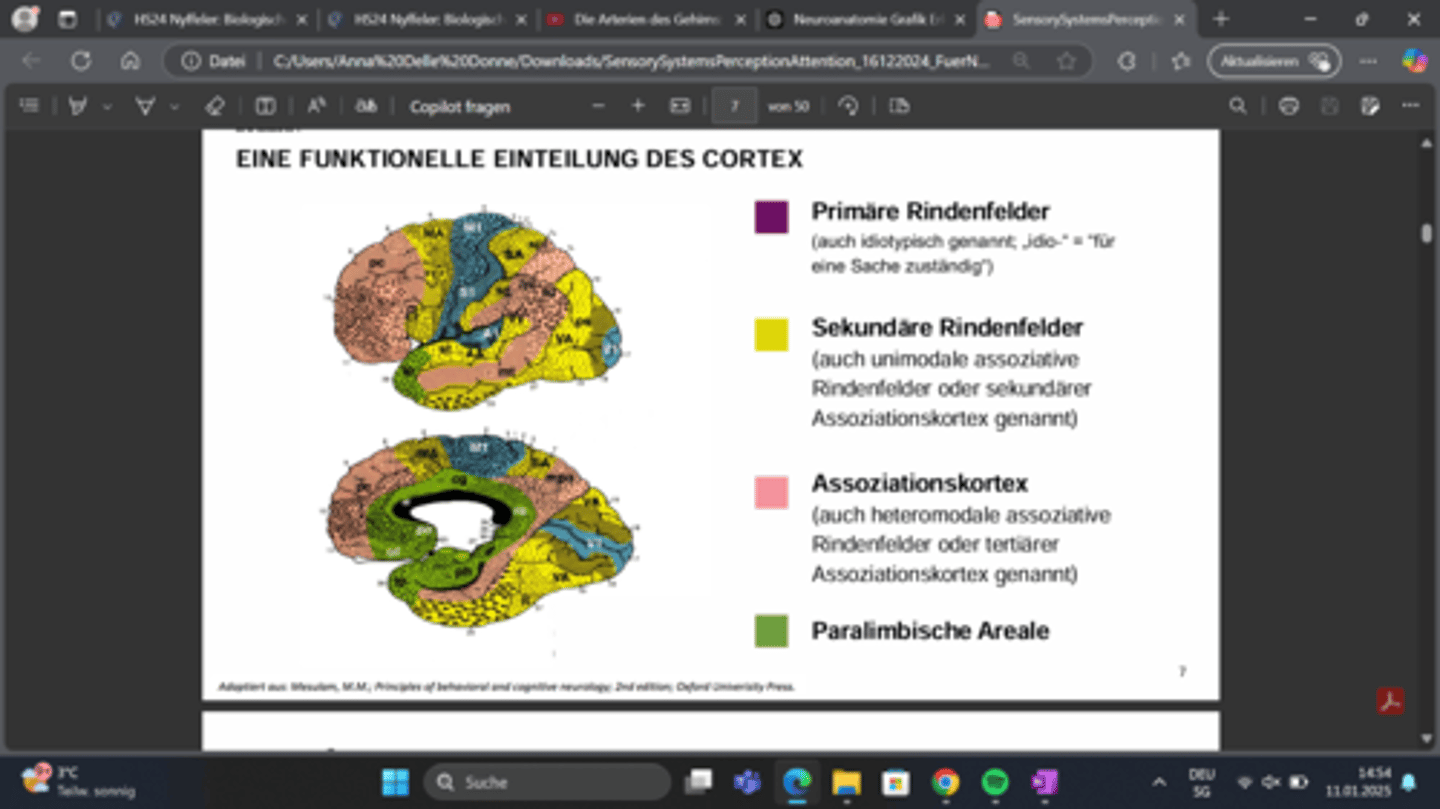Toggle the page view layout icon

click(265, 106)
